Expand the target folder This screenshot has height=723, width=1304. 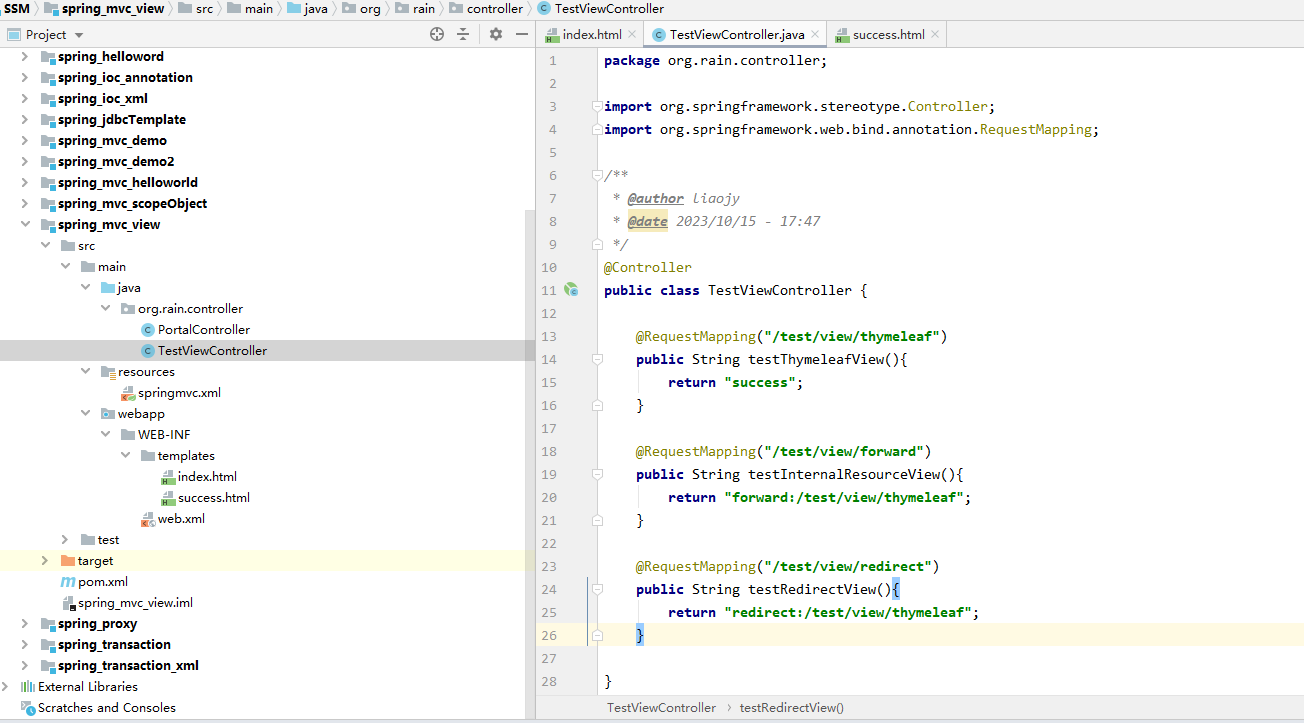pyautogui.click(x=45, y=561)
